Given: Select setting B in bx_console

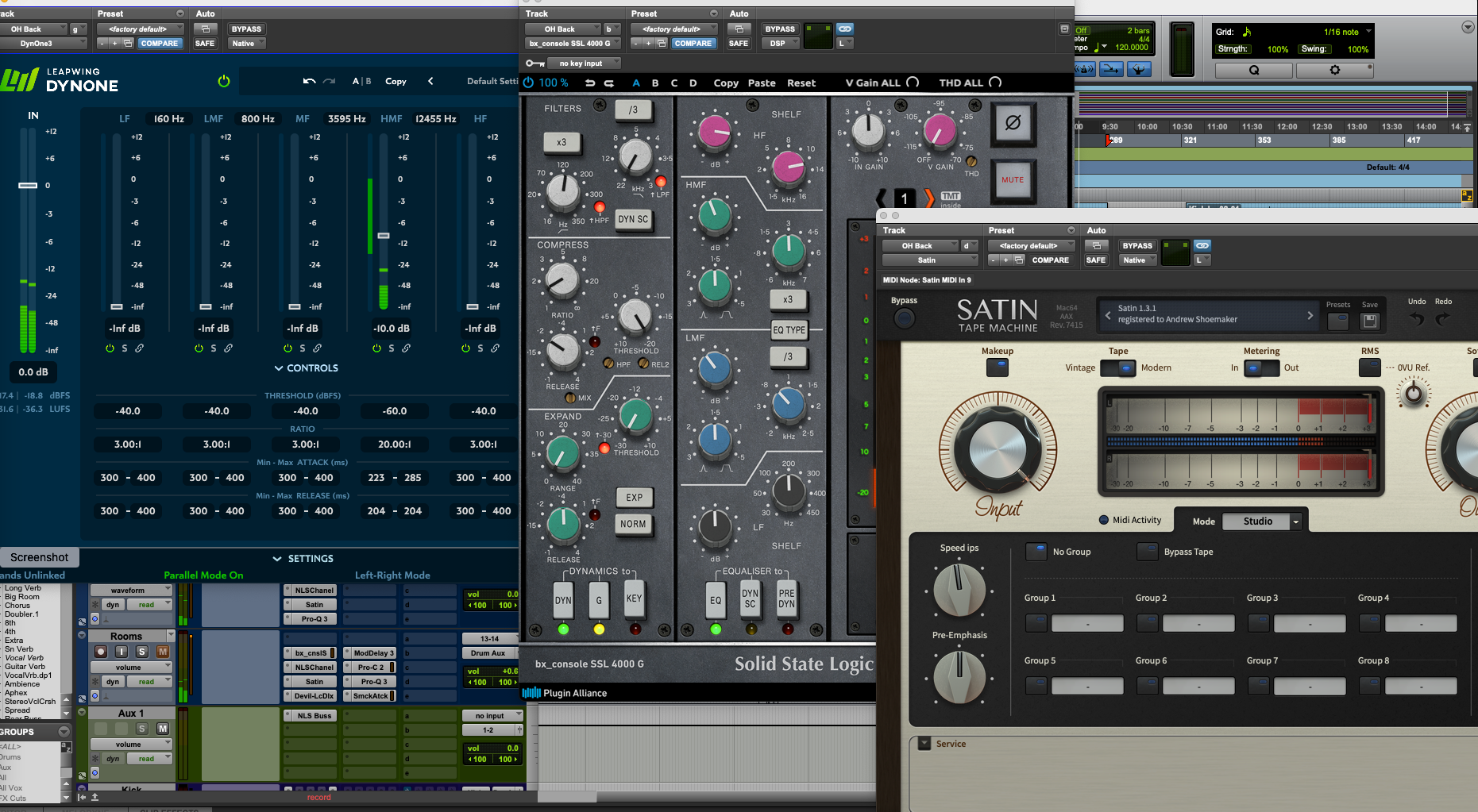Looking at the screenshot, I should click(x=655, y=83).
